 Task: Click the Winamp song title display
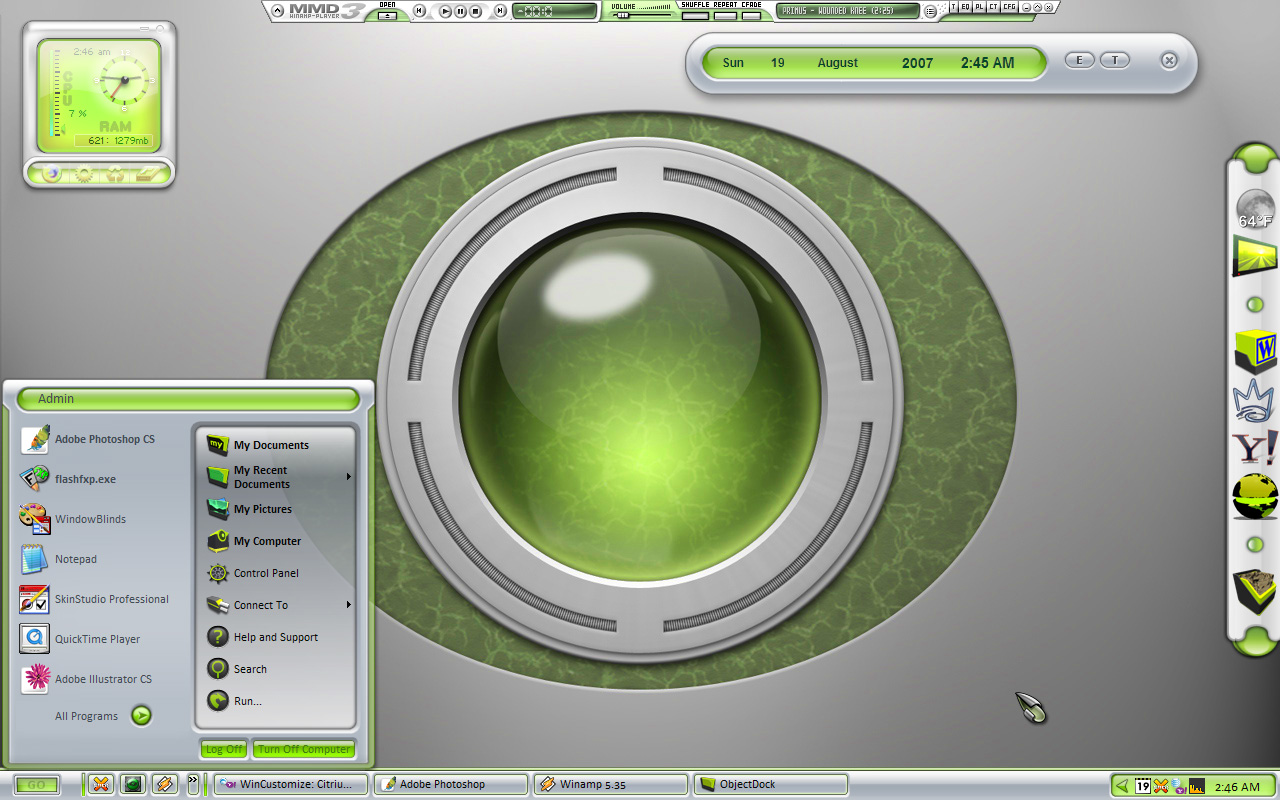[848, 11]
